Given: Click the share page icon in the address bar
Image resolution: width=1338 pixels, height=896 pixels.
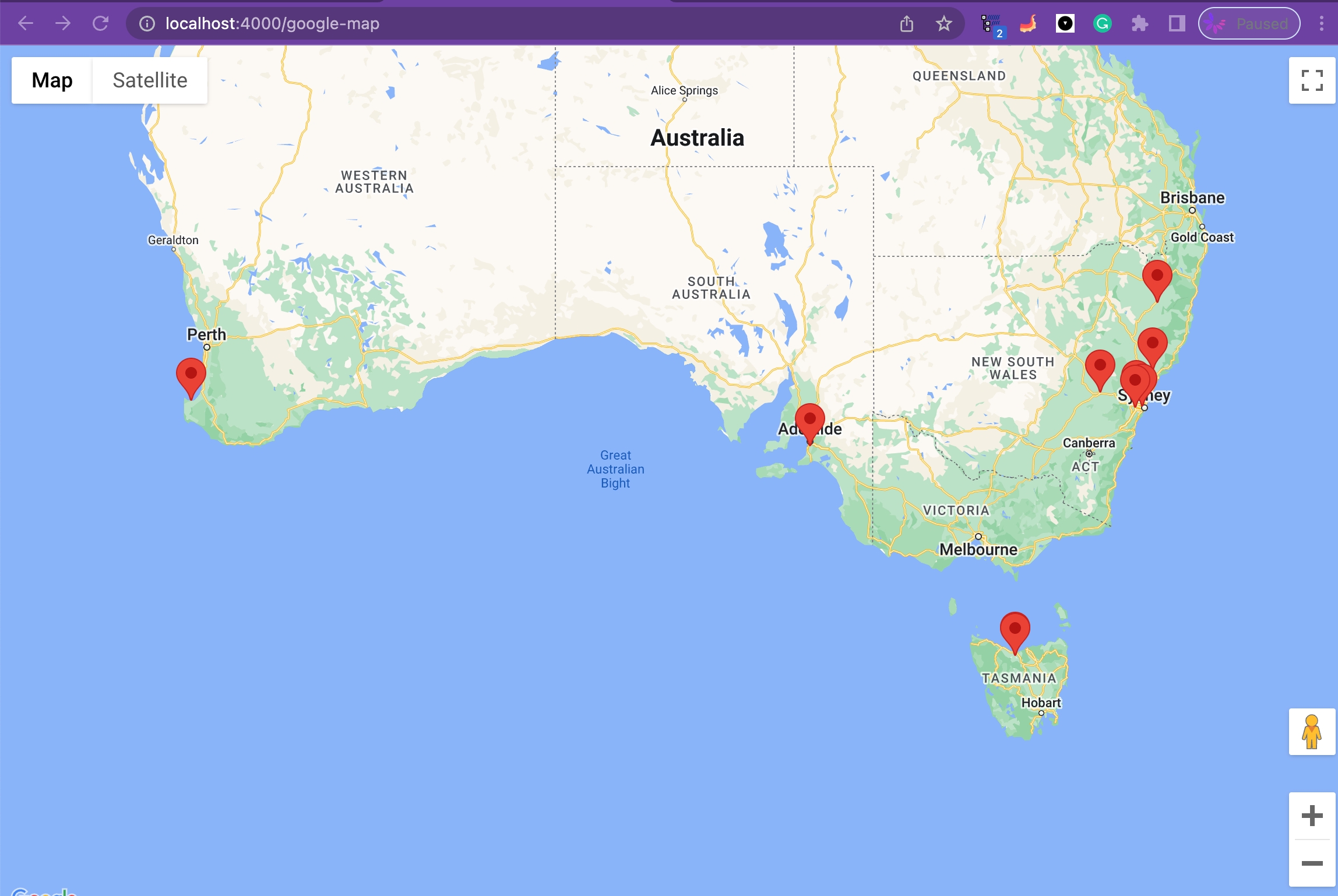Looking at the screenshot, I should coord(906,24).
